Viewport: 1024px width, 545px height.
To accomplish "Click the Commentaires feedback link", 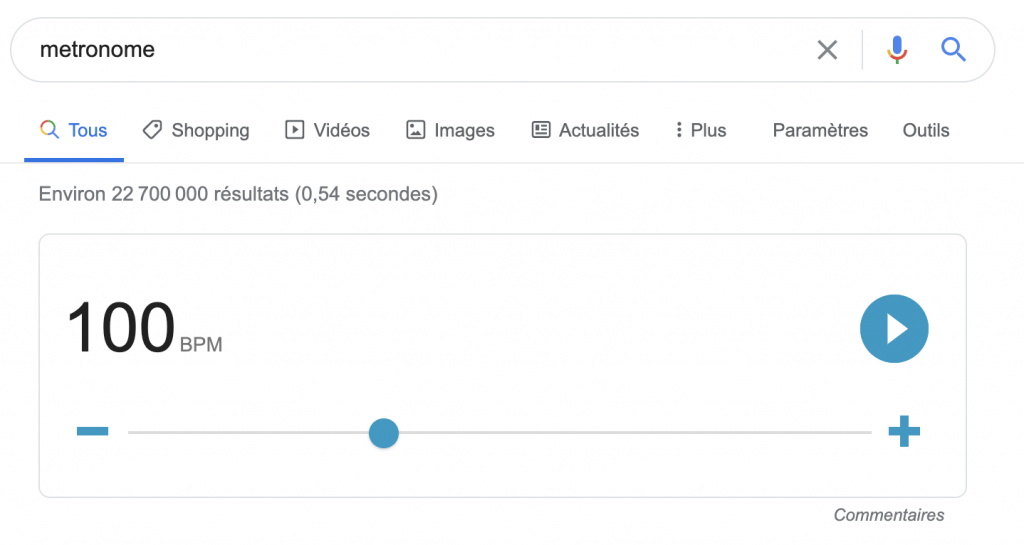I will (x=888, y=515).
